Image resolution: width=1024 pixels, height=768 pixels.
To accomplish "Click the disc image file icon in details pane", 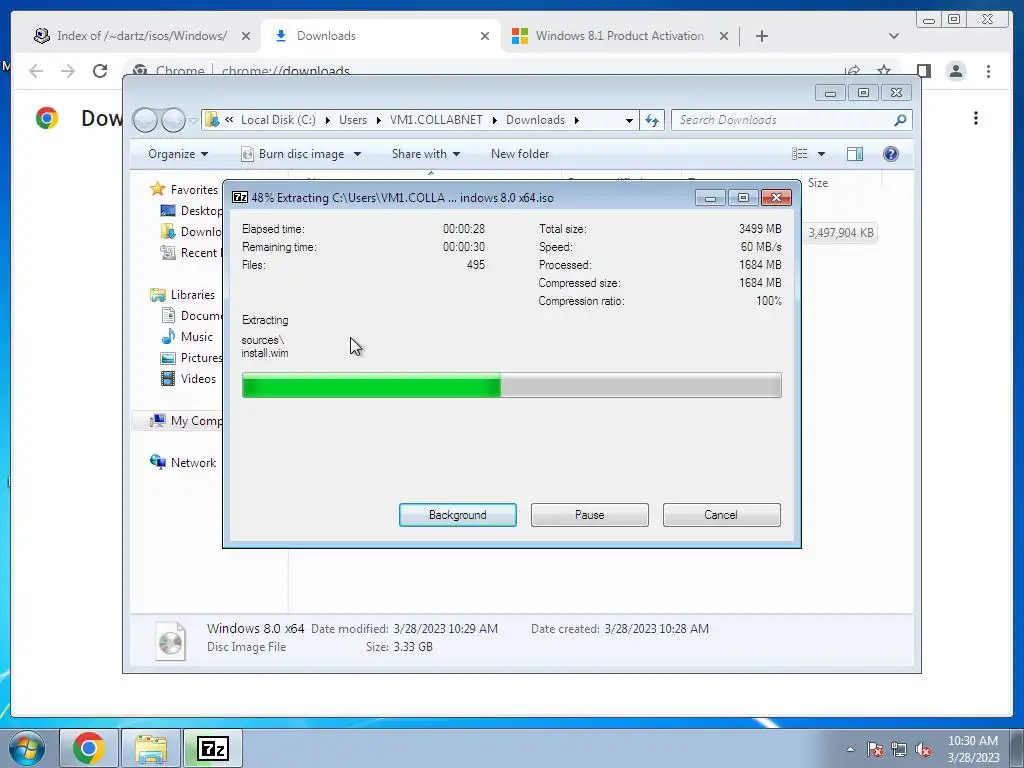I will click(170, 641).
